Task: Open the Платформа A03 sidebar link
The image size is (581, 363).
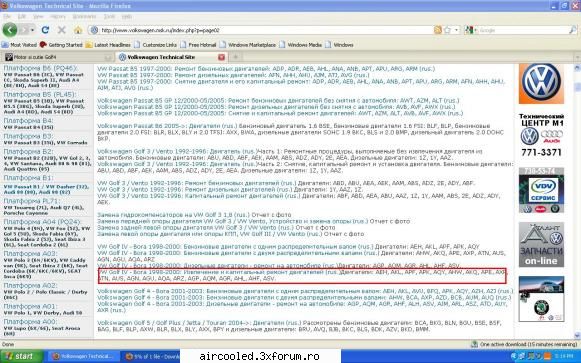Action: click(30, 253)
